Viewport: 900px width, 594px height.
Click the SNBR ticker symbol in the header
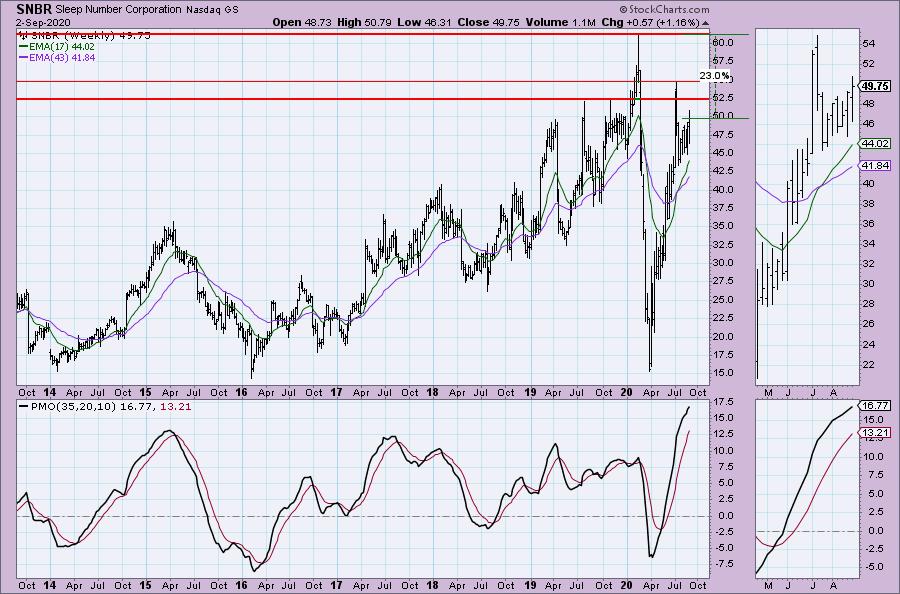click(x=34, y=9)
